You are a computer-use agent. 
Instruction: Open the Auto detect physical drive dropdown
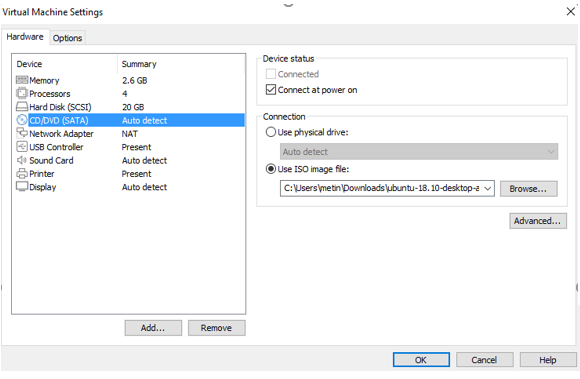[419, 152]
